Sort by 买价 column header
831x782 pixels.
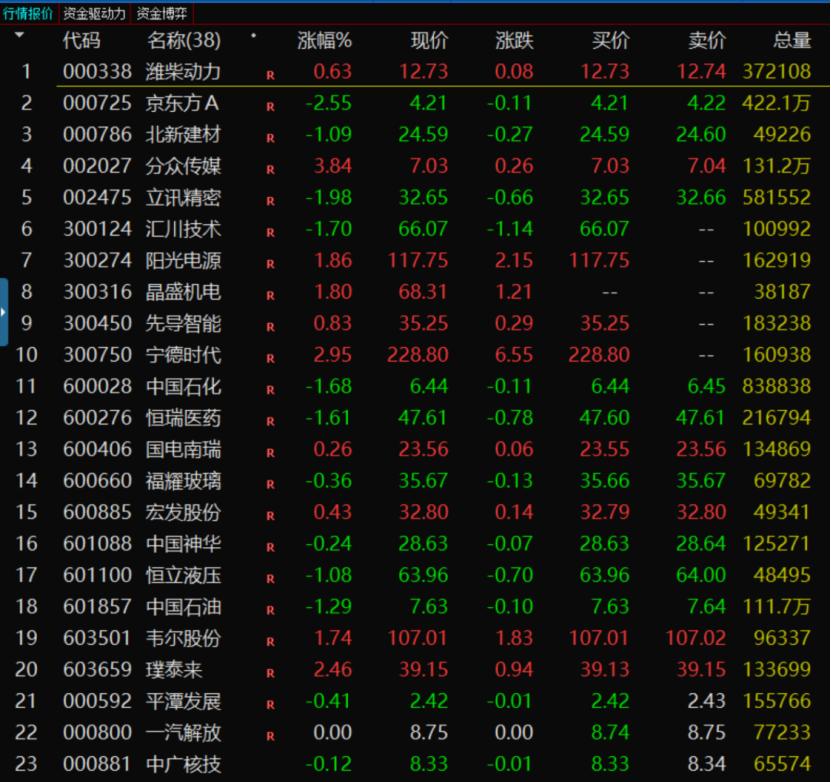coord(611,40)
